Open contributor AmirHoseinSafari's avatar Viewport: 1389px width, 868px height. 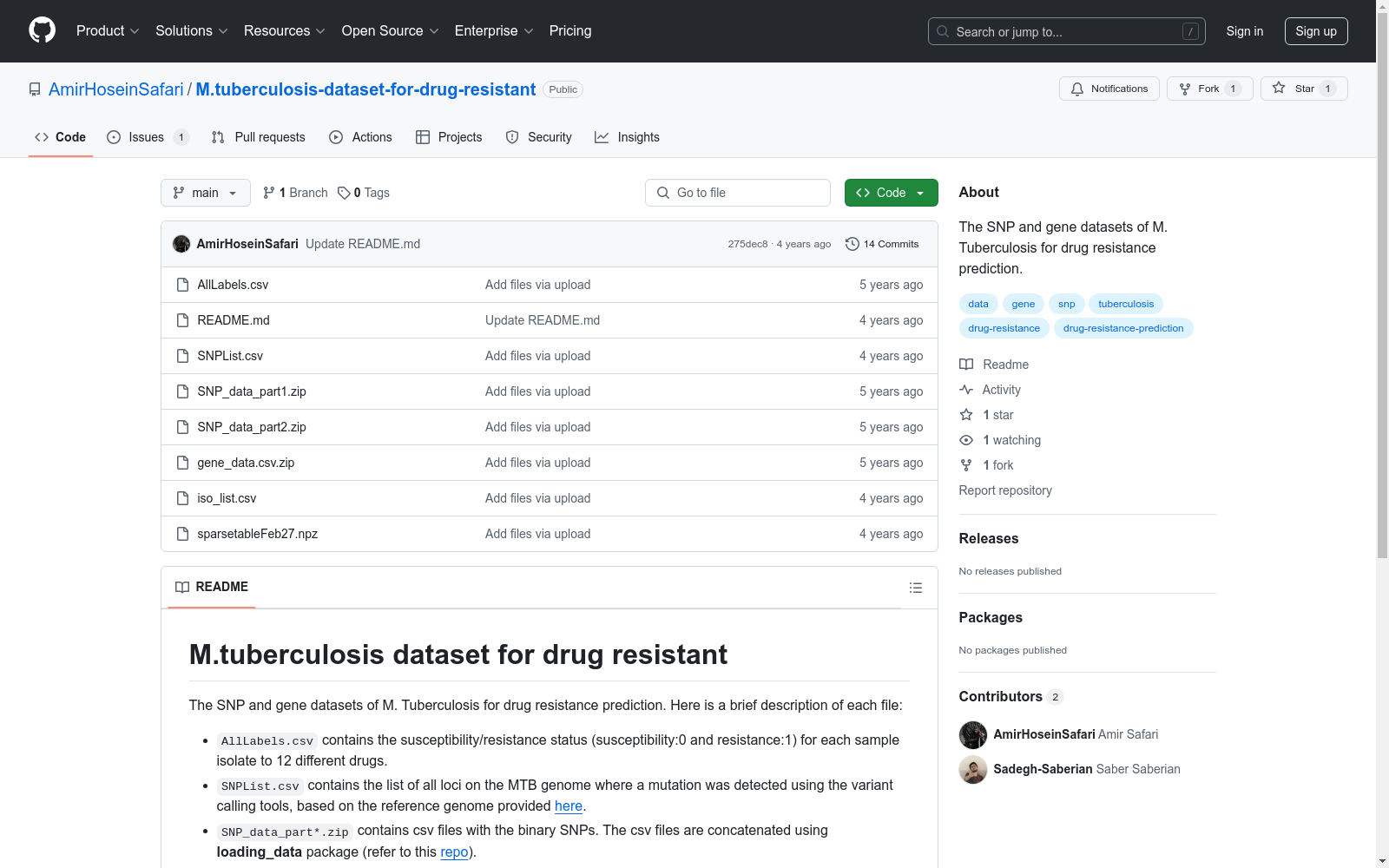(973, 734)
